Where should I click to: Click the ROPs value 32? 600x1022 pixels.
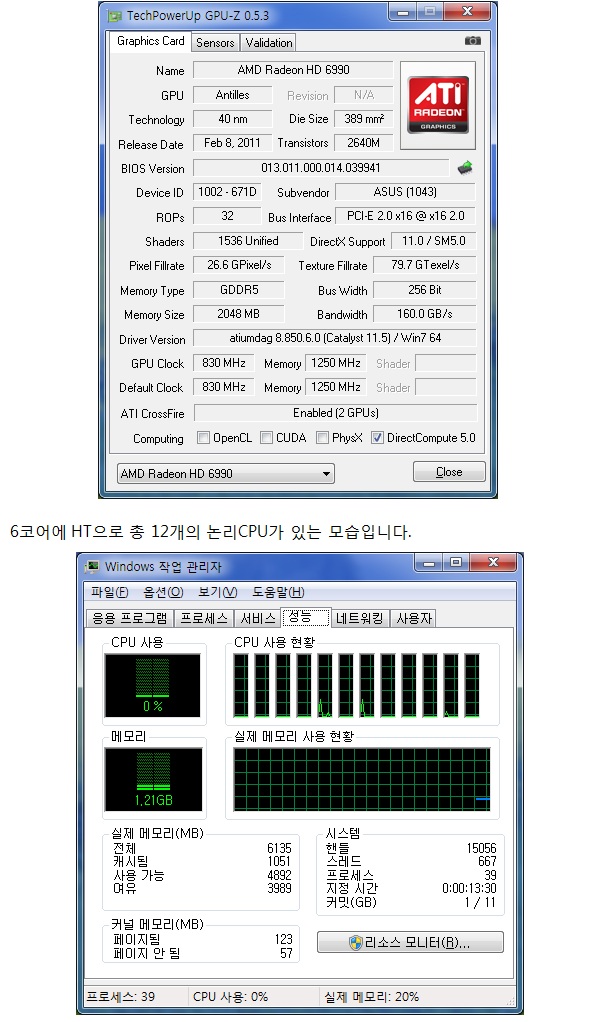[227, 216]
